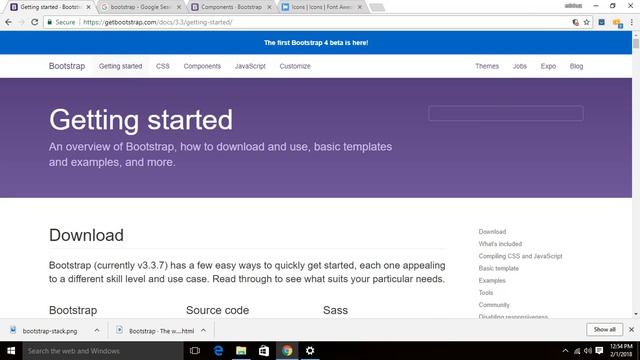The height and width of the screenshot is (360, 640).
Task: Close the bootstrap Google Search tab
Action: pyautogui.click(x=179, y=7)
